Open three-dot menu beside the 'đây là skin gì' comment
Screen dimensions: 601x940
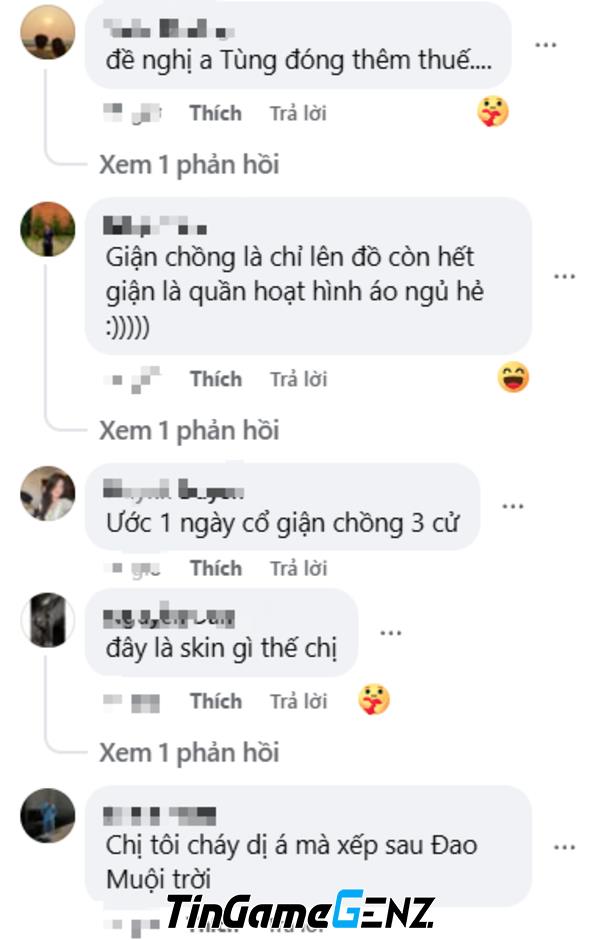pyautogui.click(x=391, y=632)
